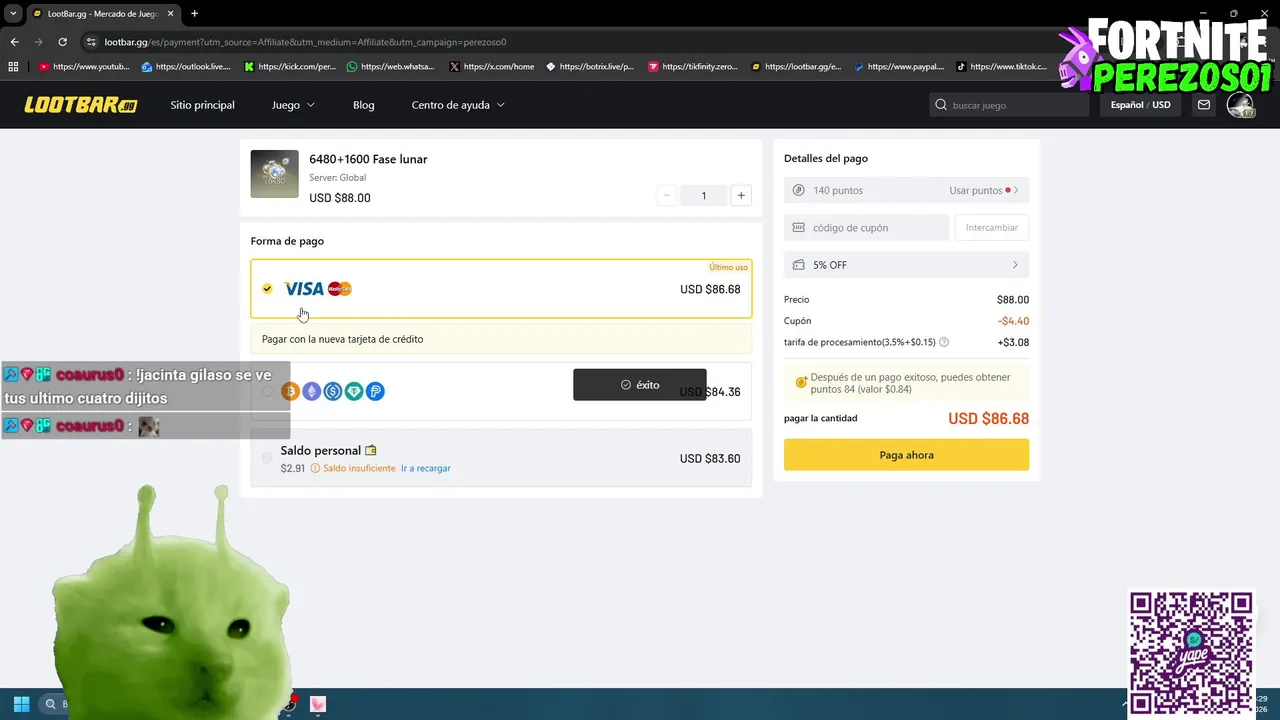Click the Ir a recargar link
This screenshot has width=1280, height=720.
(x=426, y=468)
